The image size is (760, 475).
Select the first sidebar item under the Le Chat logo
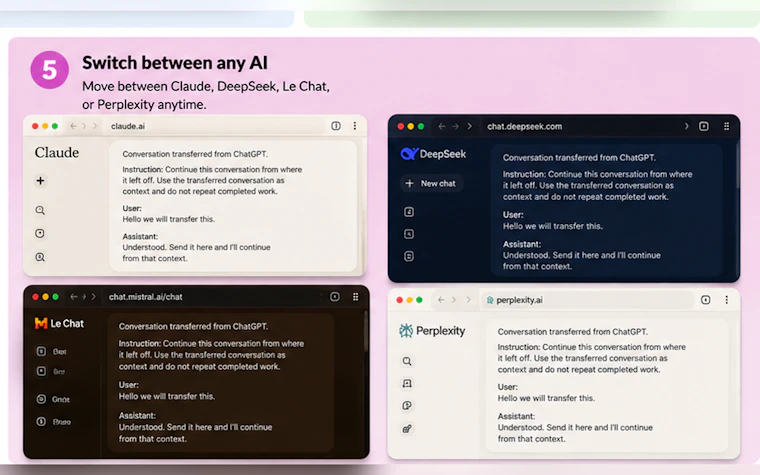[52, 351]
